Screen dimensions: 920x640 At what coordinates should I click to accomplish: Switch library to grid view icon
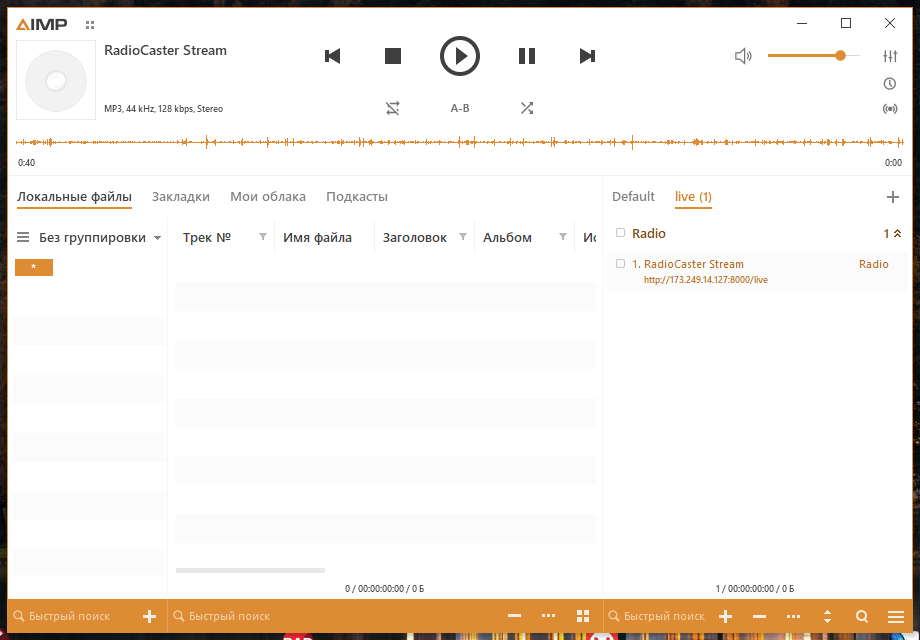583,616
